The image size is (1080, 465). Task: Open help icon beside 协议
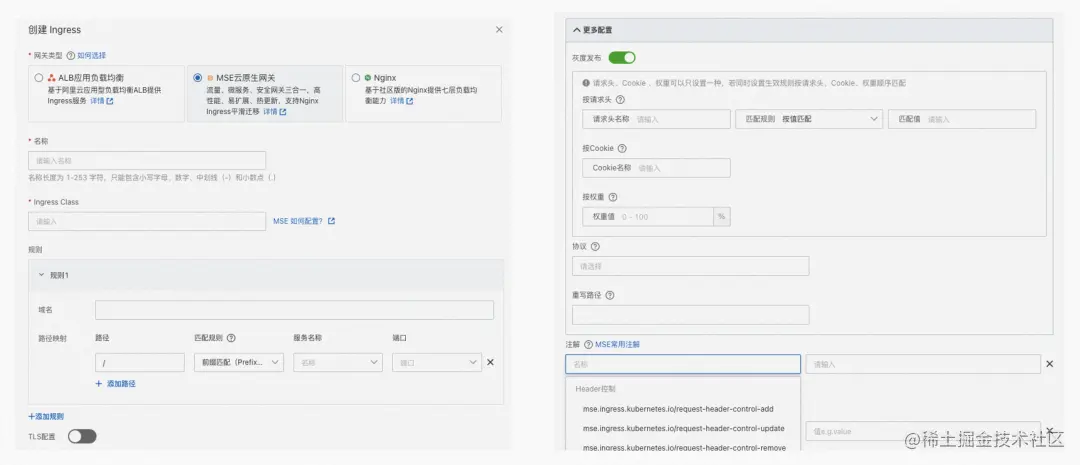point(596,246)
